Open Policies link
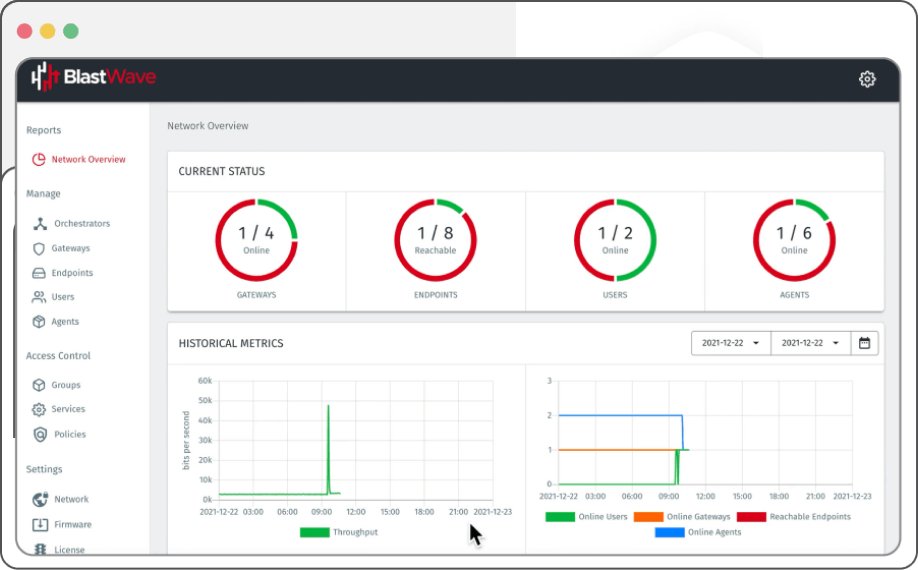The height and width of the screenshot is (570, 918). (70, 434)
